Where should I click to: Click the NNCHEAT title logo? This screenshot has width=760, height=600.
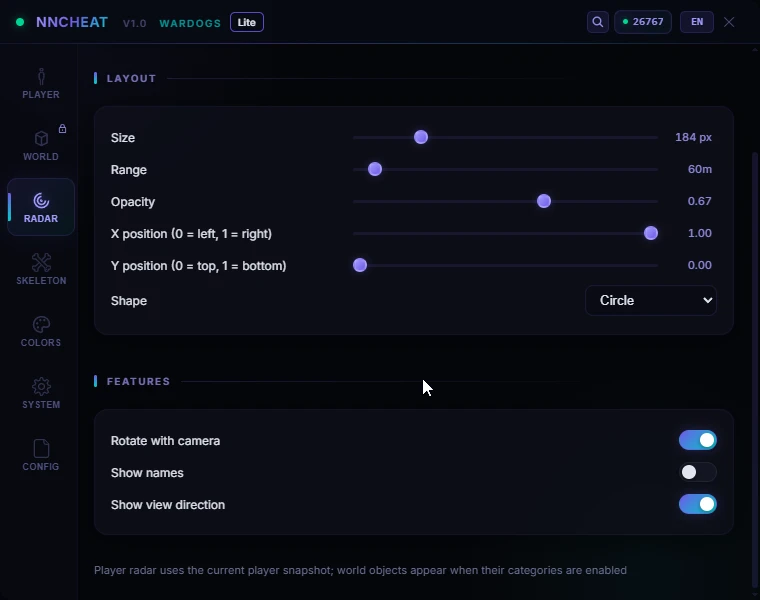pyautogui.click(x=72, y=22)
